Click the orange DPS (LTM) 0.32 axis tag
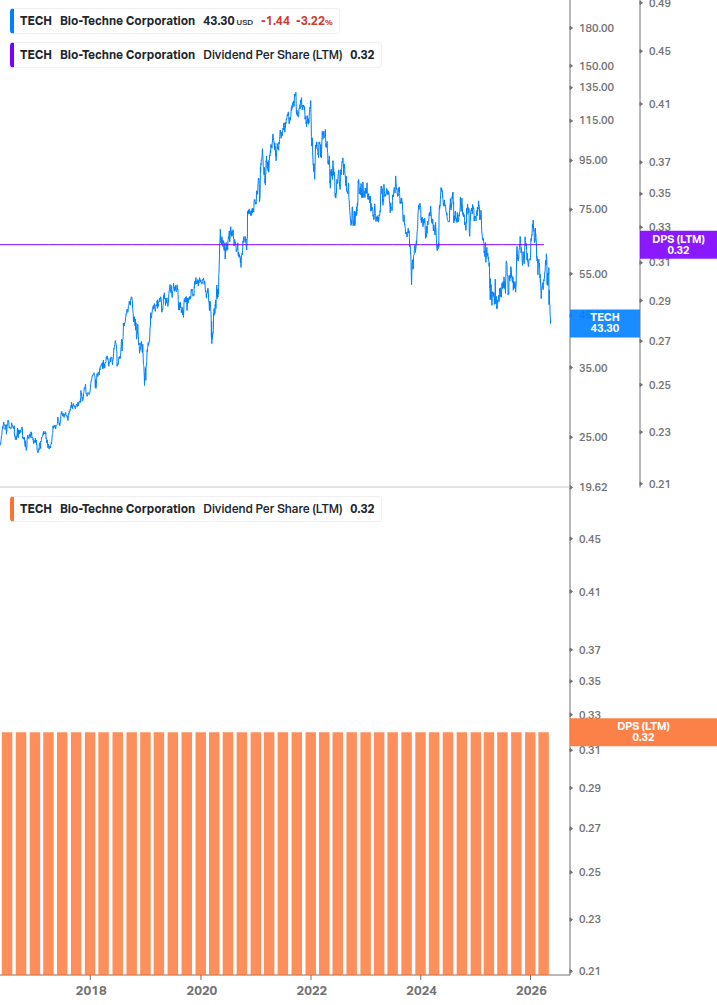This screenshot has height=1005, width=717. 643,732
